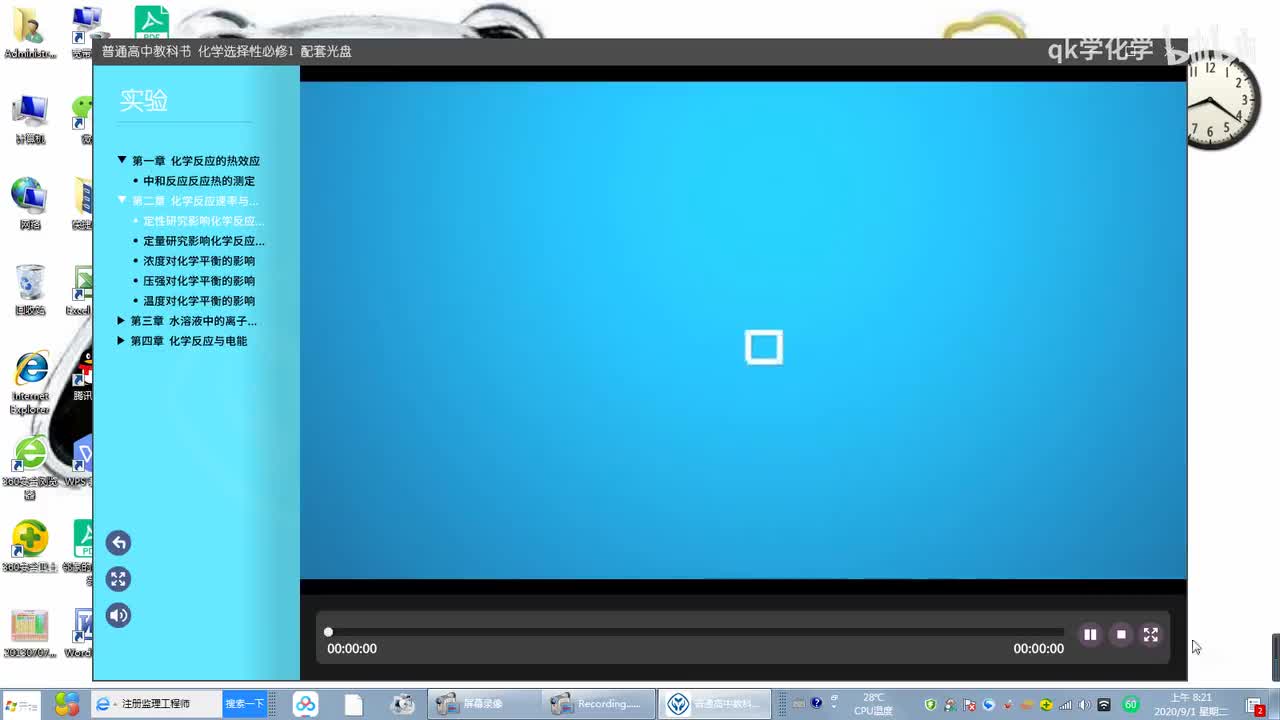Click the colorful browser icon beside Start
This screenshot has width=1280, height=720.
[67, 704]
